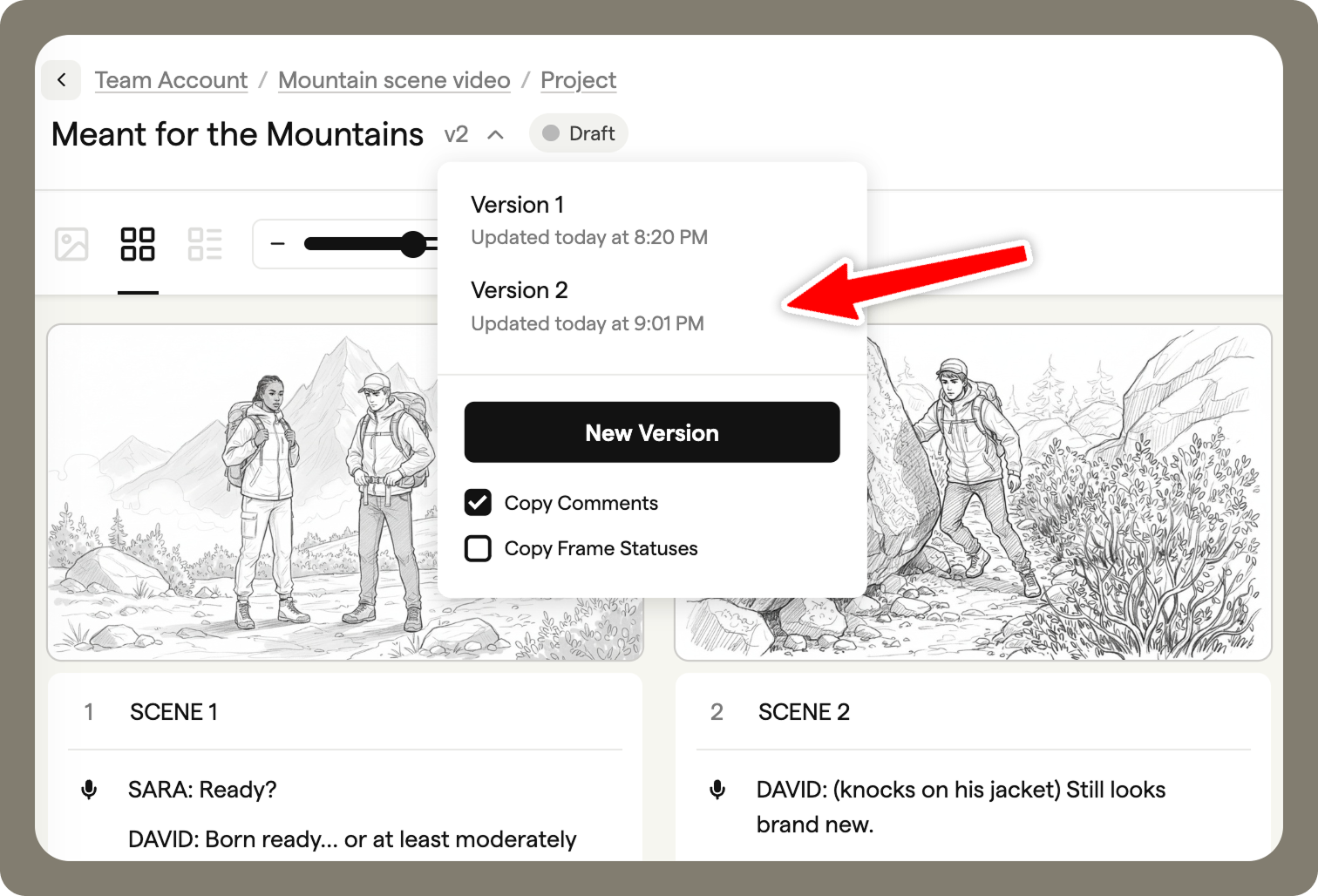Click the Draft status dot

pos(551,133)
